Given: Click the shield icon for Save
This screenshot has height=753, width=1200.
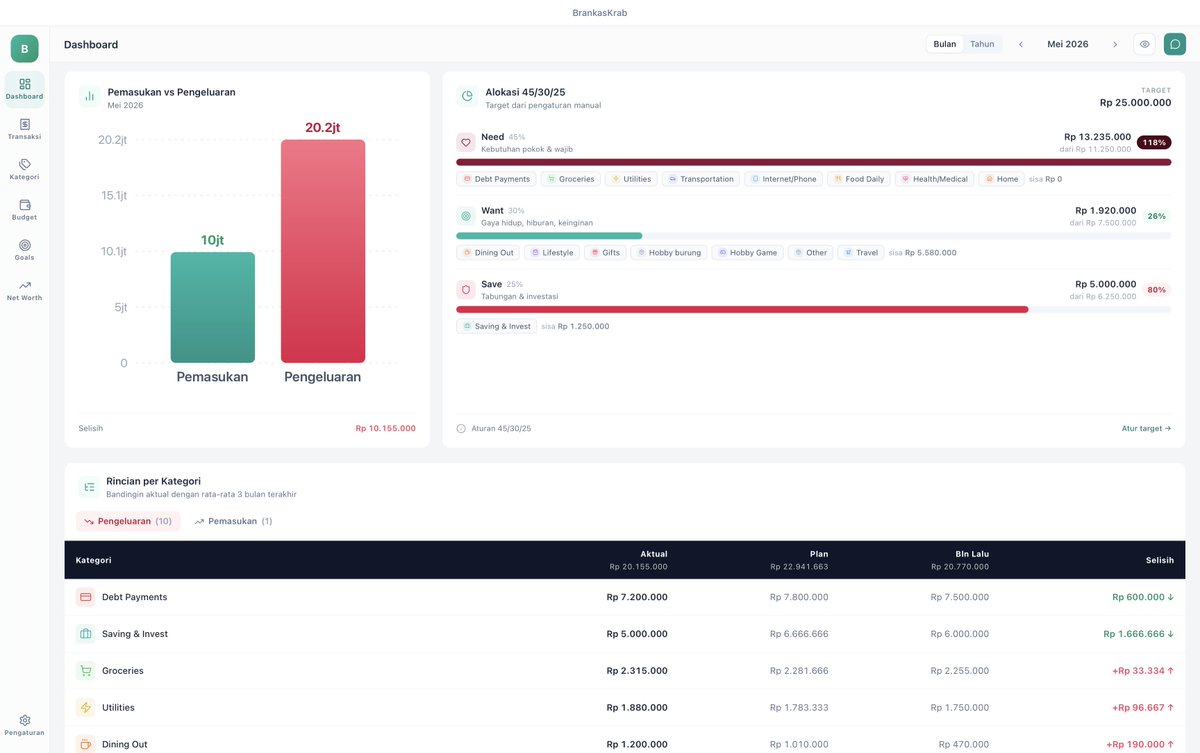Looking at the screenshot, I should 465,289.
